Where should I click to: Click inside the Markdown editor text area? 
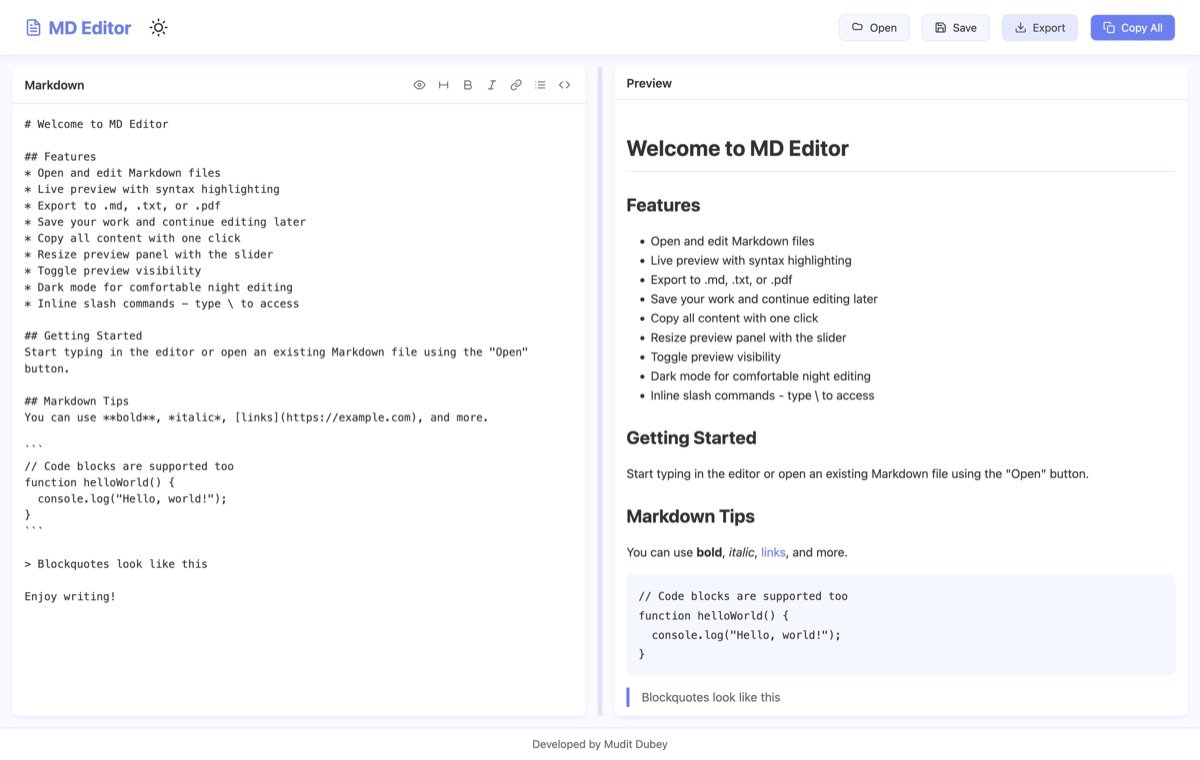click(299, 409)
